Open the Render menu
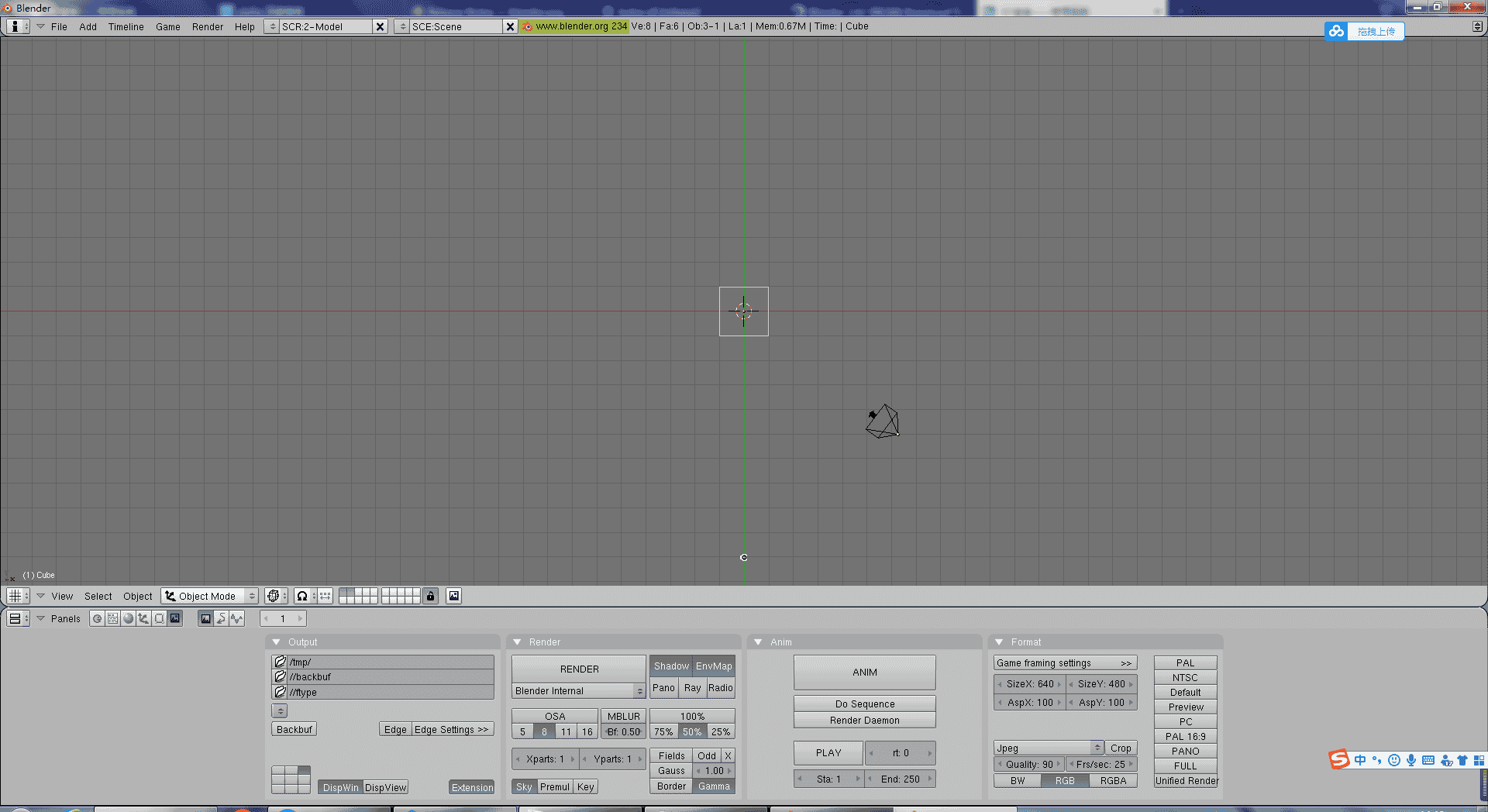The image size is (1488, 812). point(207,26)
